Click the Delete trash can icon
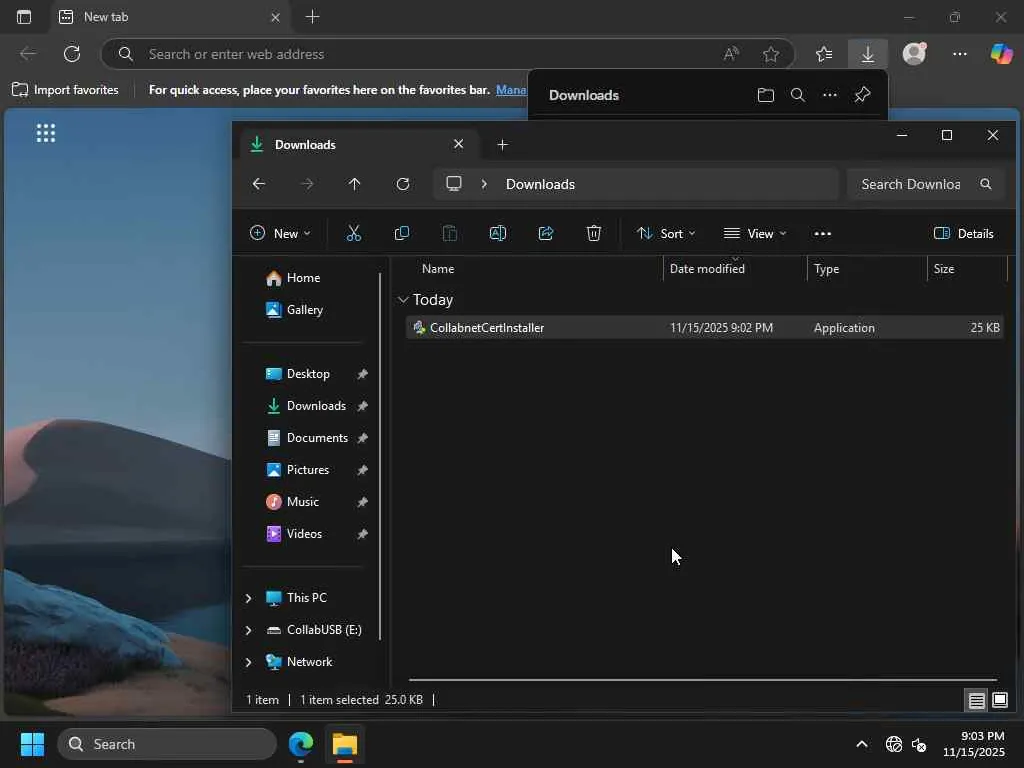Screen dimensions: 1024x768 pyautogui.click(x=594, y=233)
